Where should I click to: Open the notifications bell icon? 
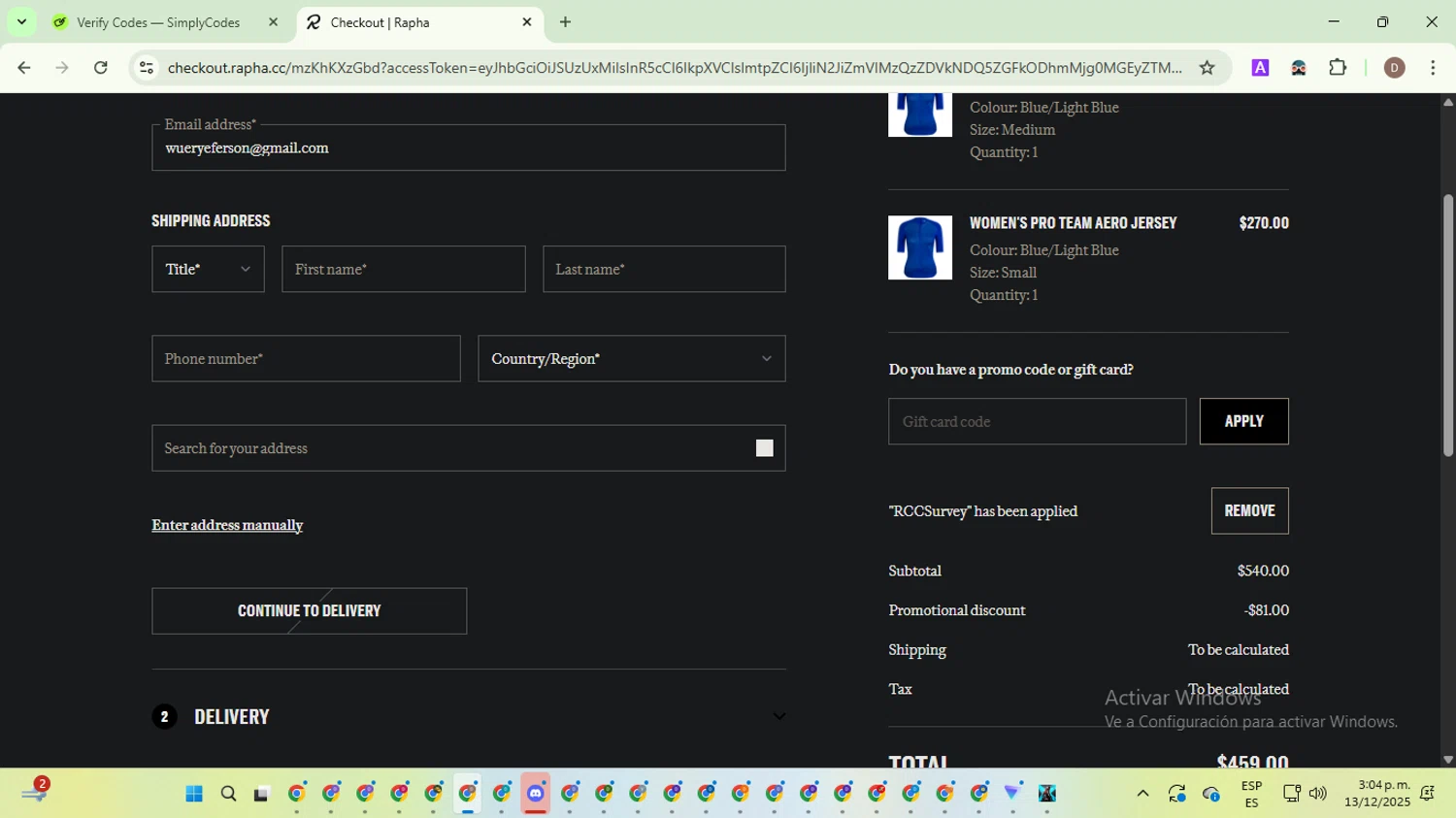1428,794
